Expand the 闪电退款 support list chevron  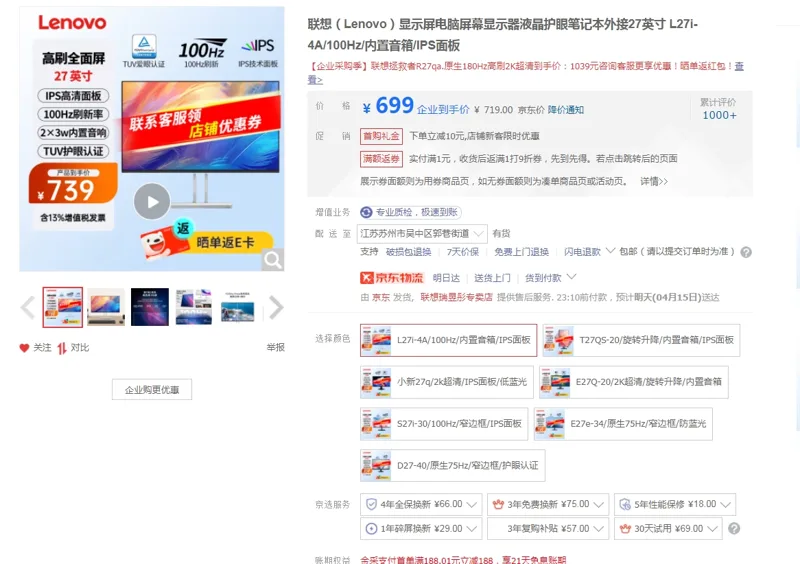pyautogui.click(x=610, y=251)
